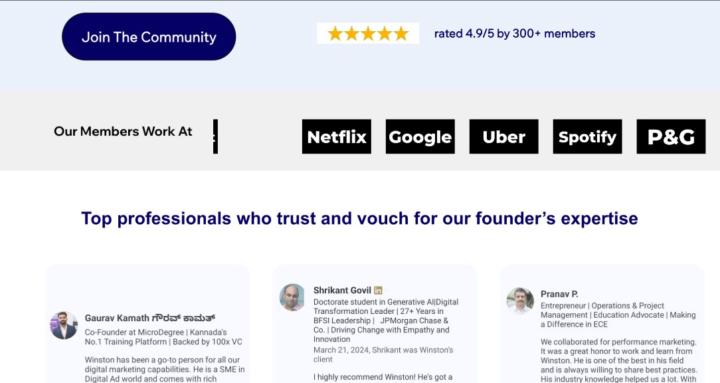Click the five-star rating graphic
This screenshot has height=383, width=720.
(x=368, y=34)
